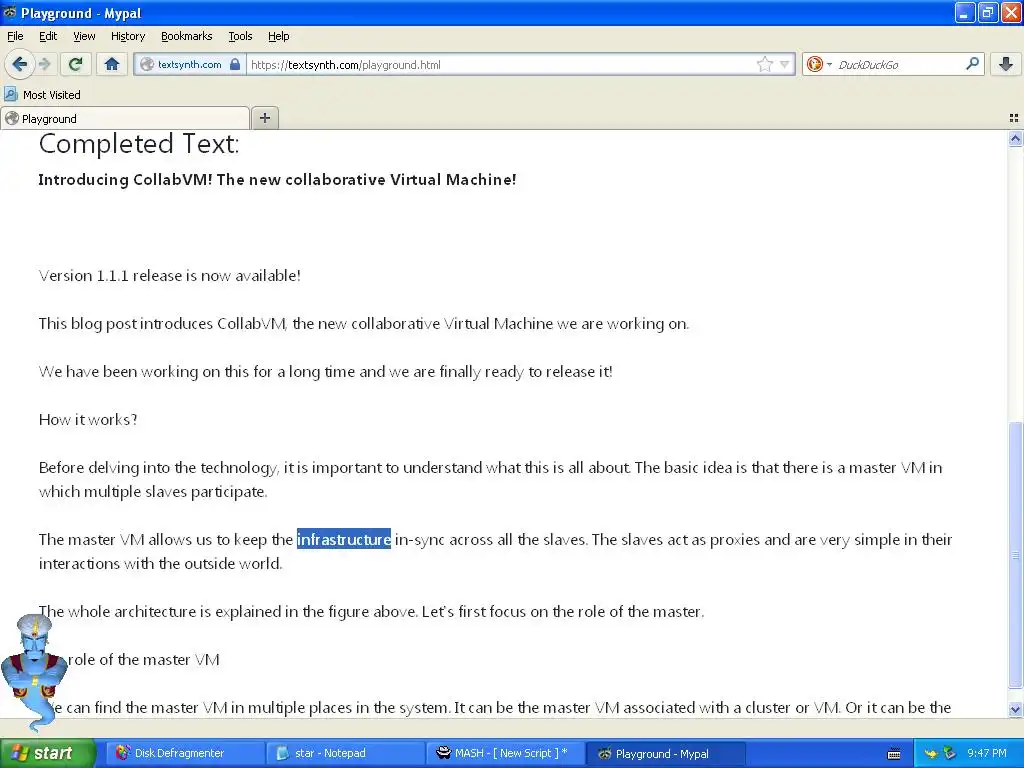Open the Edit menu

coord(48,36)
